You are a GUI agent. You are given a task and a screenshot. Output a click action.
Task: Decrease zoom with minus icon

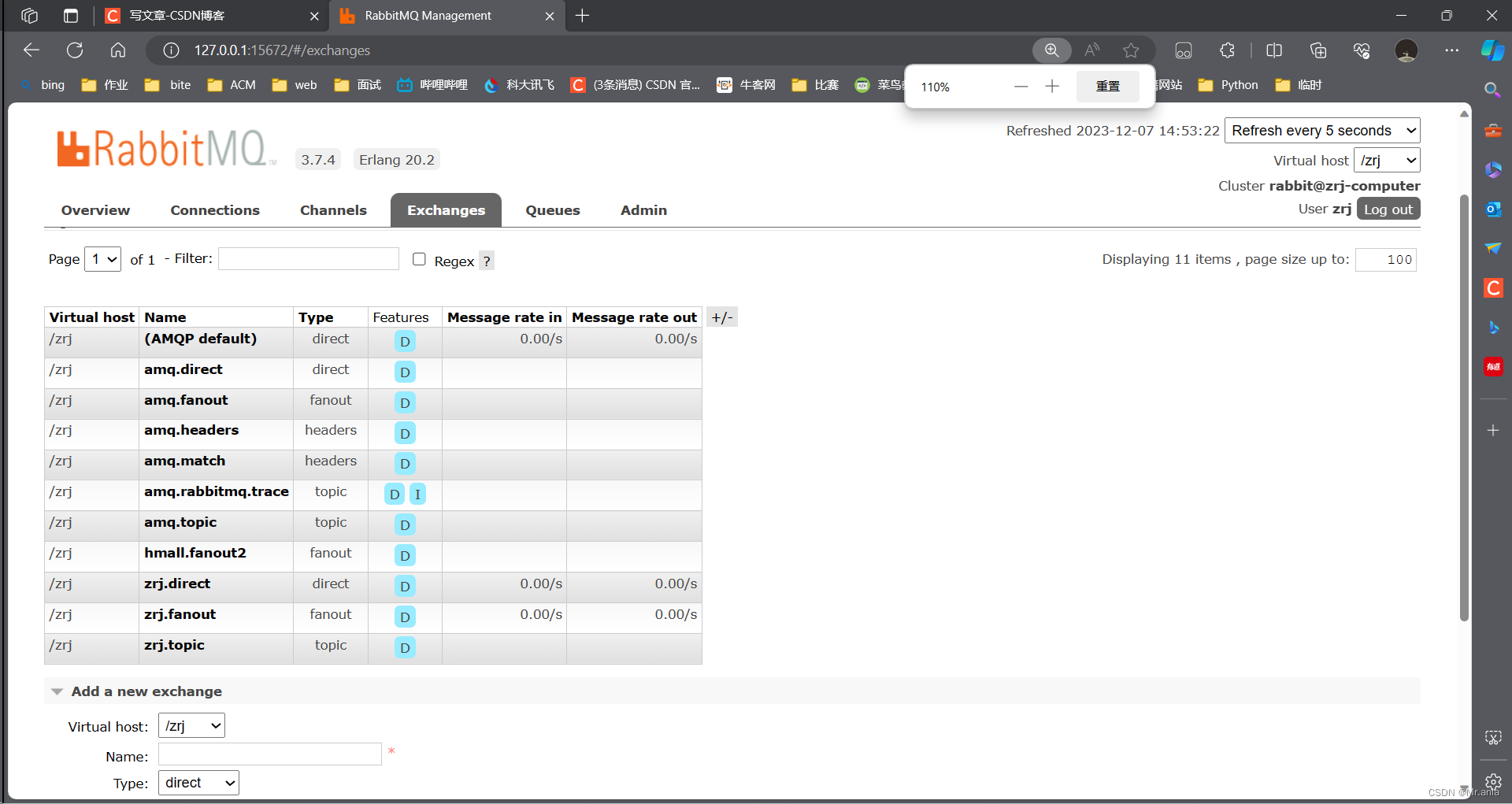(x=1021, y=87)
